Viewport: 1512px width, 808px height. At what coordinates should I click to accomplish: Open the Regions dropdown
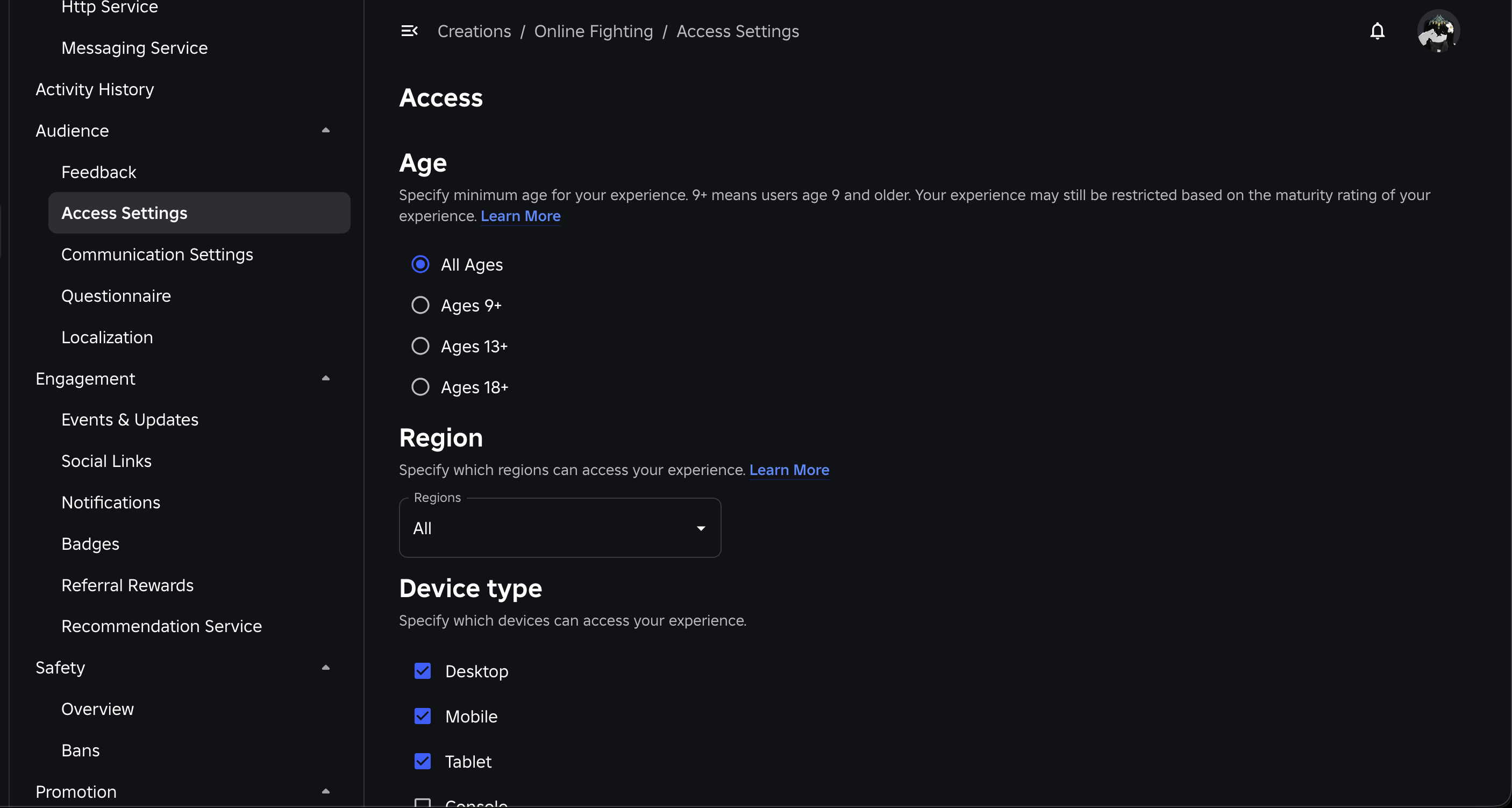pyautogui.click(x=559, y=528)
